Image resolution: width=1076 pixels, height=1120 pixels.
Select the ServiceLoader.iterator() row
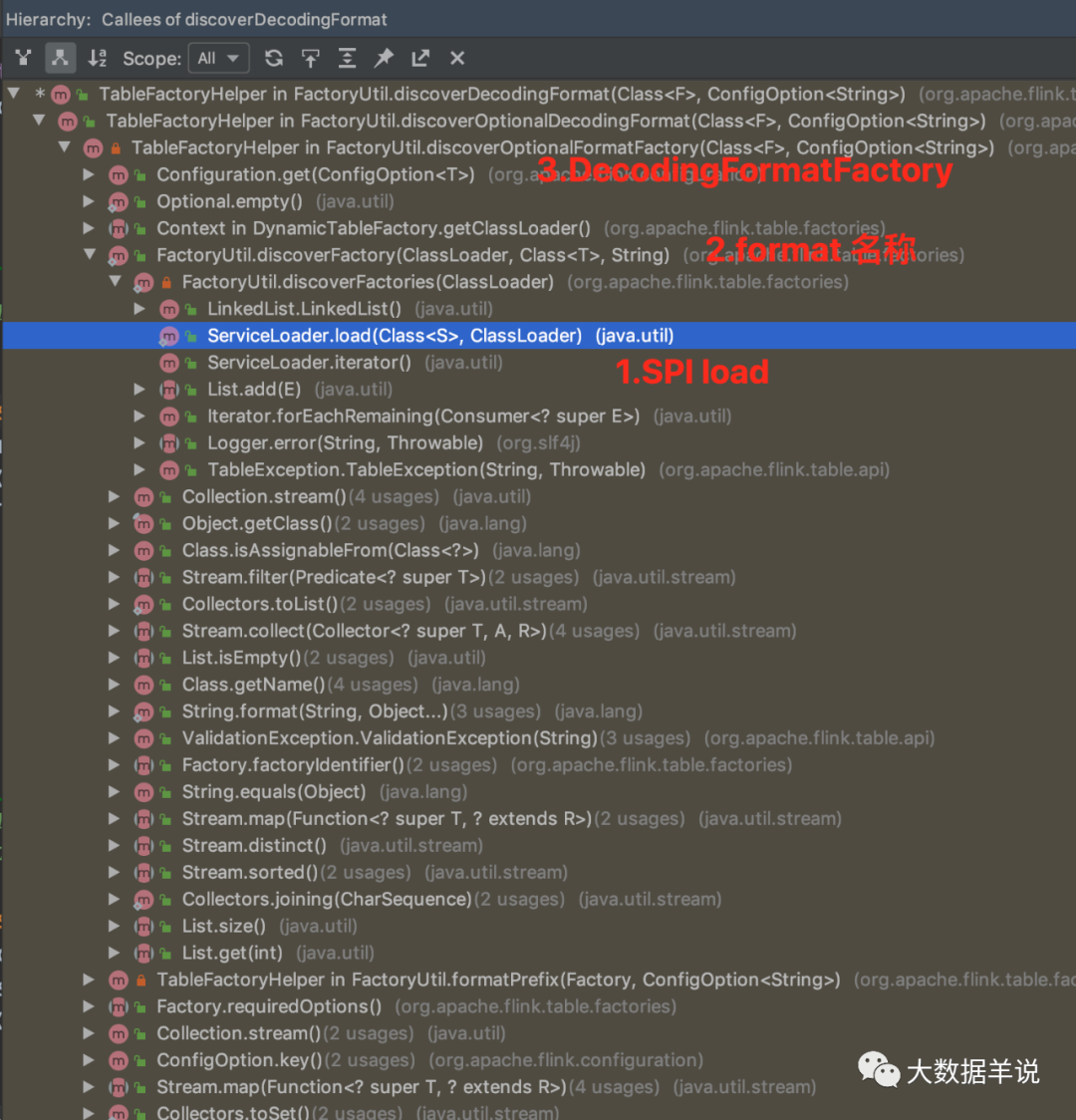click(x=539, y=363)
